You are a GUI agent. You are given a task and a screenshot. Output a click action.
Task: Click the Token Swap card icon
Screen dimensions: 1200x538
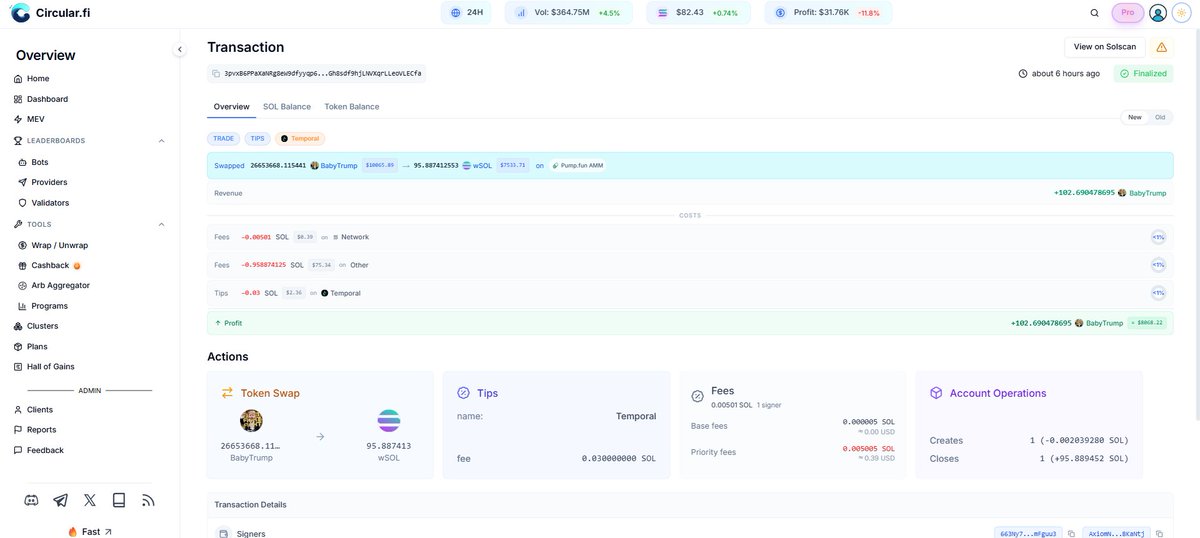227,393
